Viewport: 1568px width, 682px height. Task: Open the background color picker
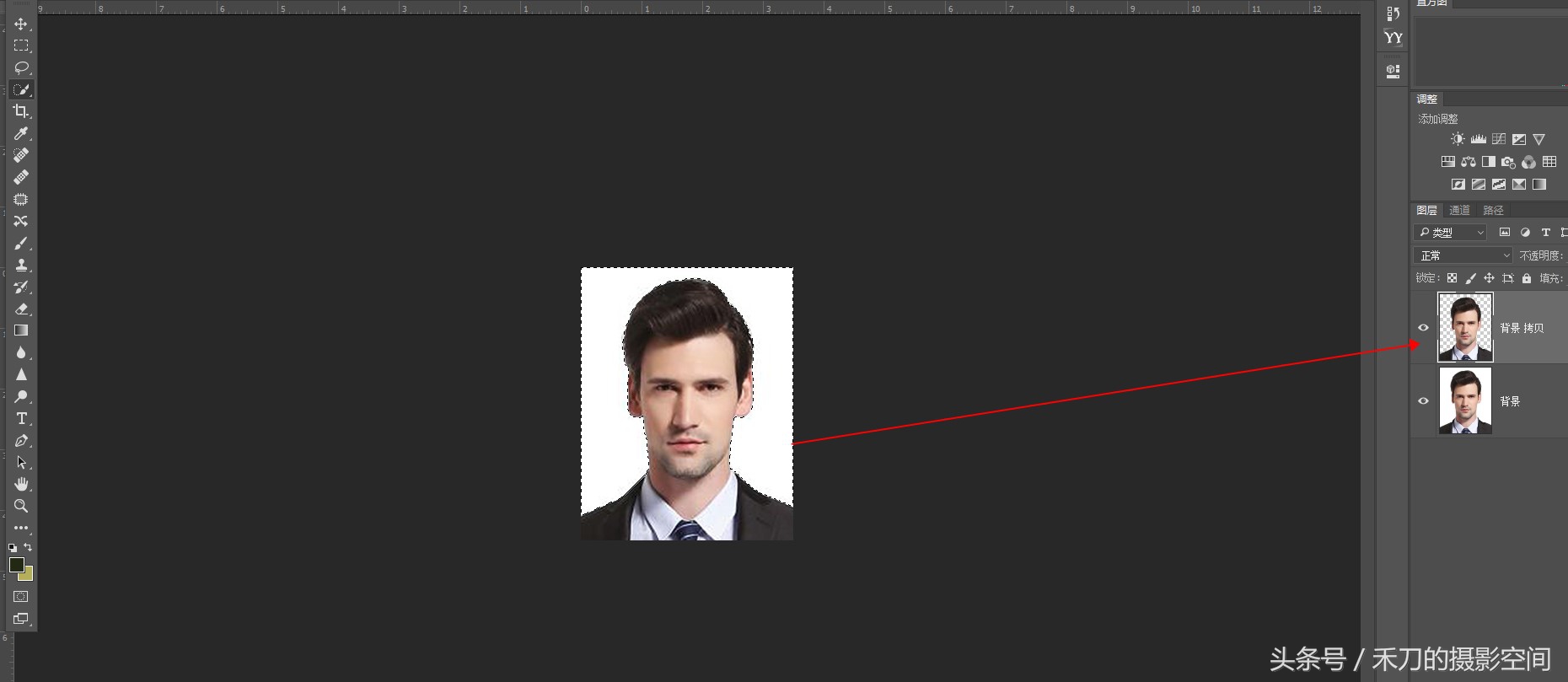click(28, 576)
